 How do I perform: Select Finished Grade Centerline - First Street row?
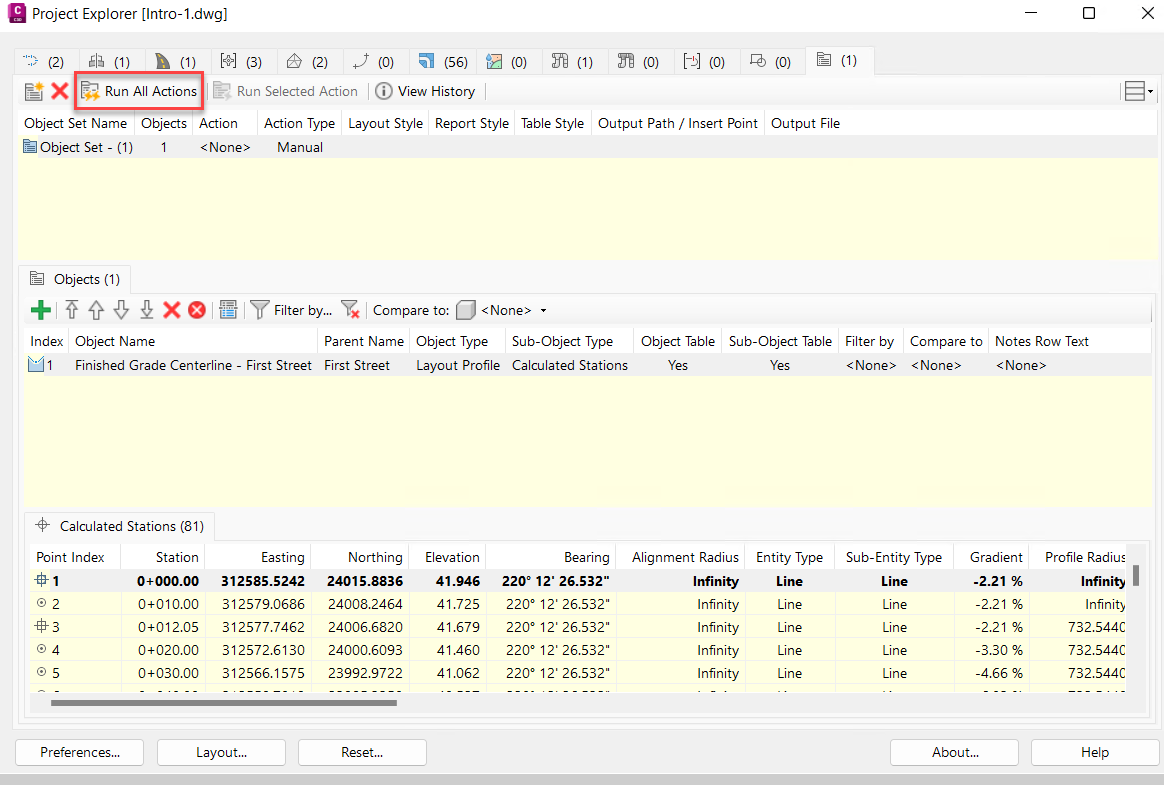586,365
